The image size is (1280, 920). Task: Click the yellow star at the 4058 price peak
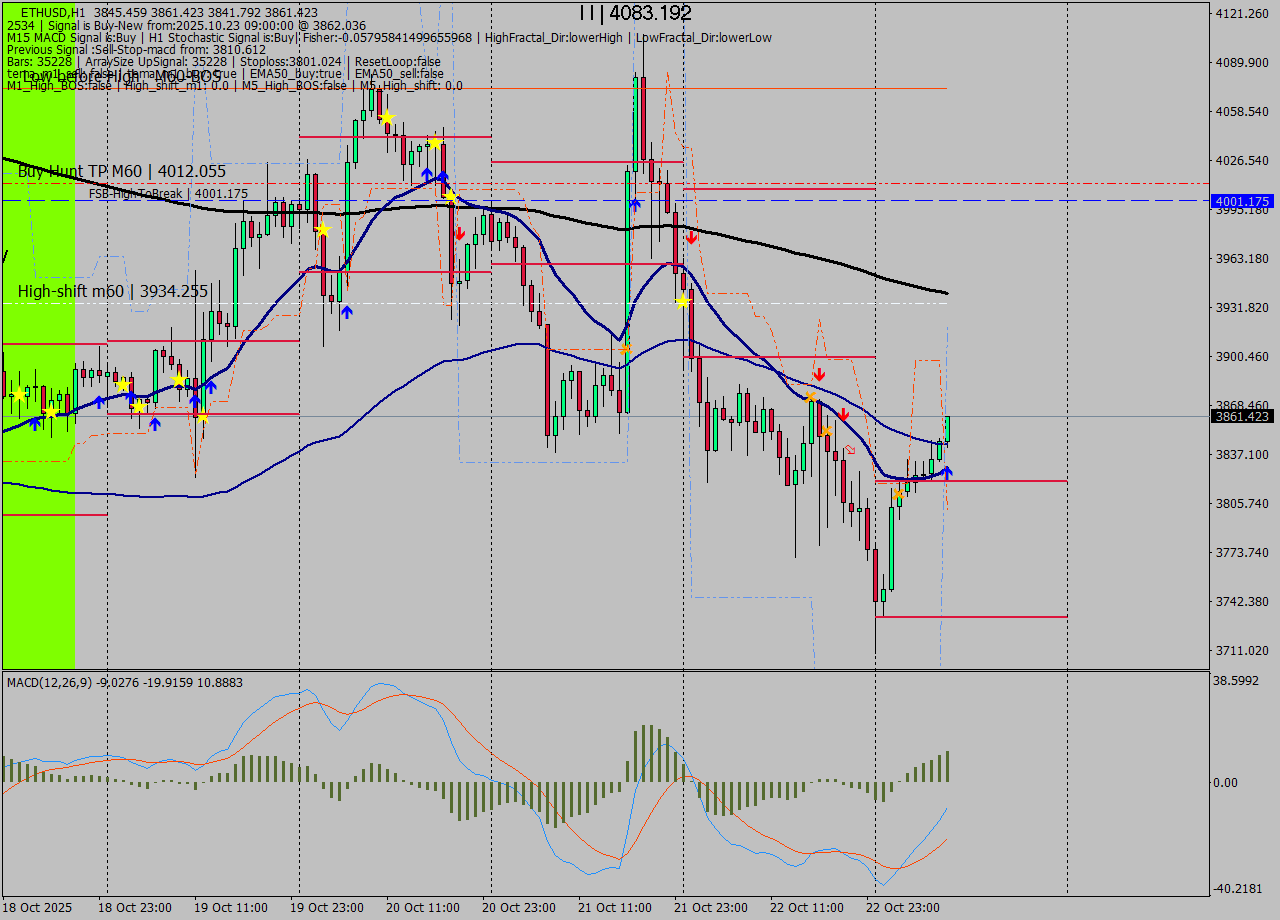coord(386,118)
